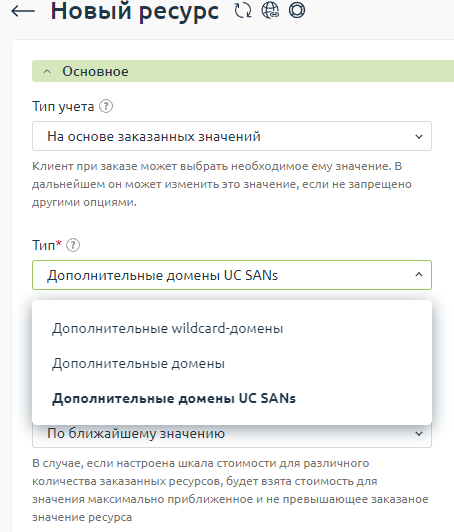Click the Тип field showing Дополнительные домены UC SANs

click(232, 275)
